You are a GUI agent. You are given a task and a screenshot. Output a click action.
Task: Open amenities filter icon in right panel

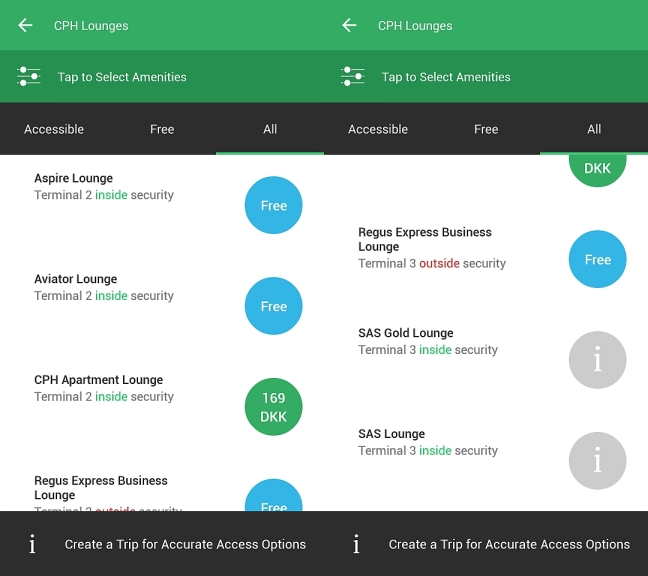coord(353,77)
